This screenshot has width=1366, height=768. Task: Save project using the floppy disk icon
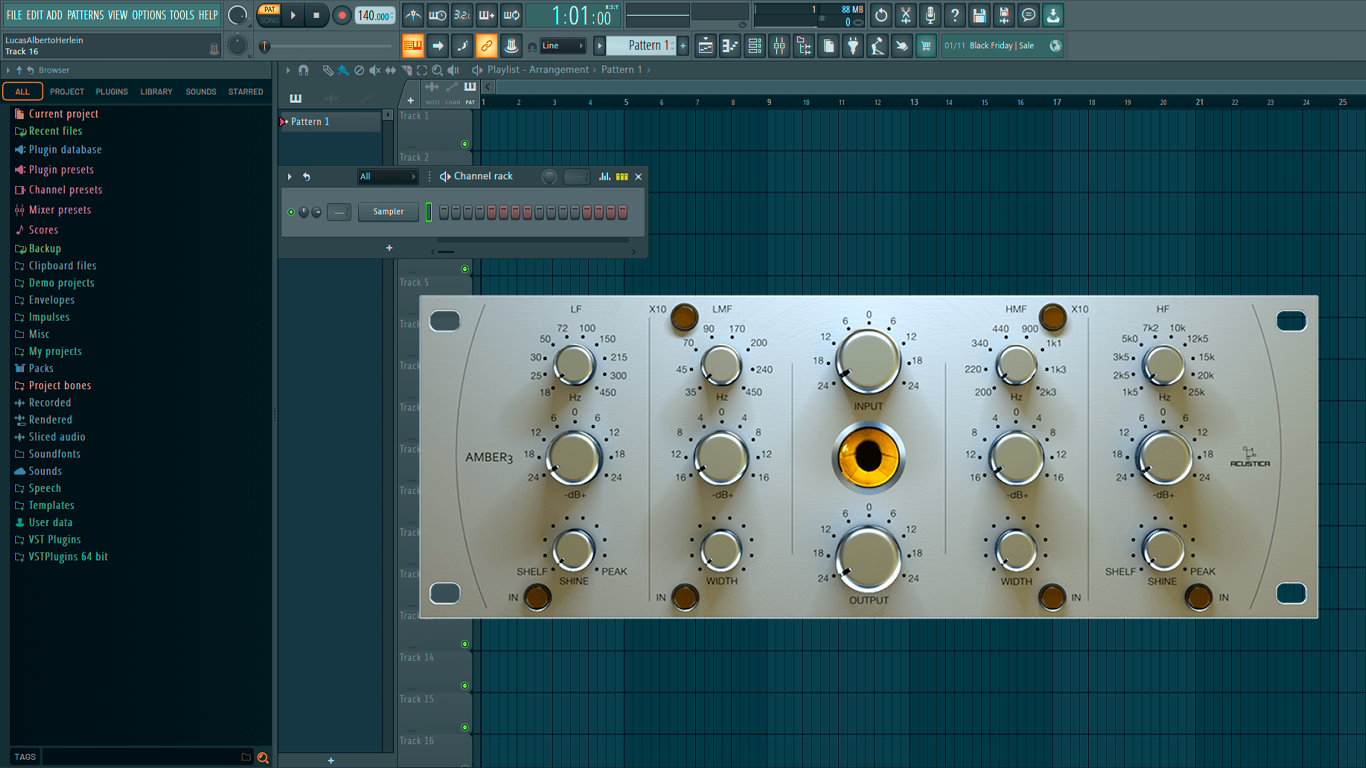(979, 15)
